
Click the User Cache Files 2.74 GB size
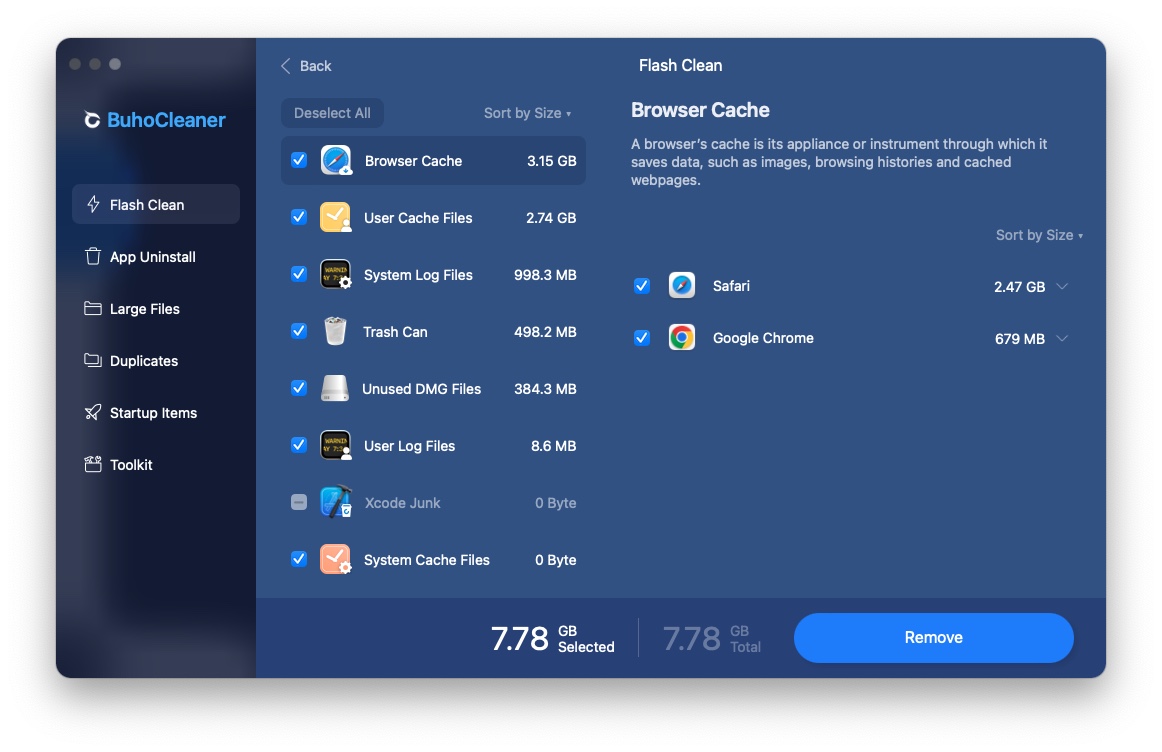tap(551, 218)
